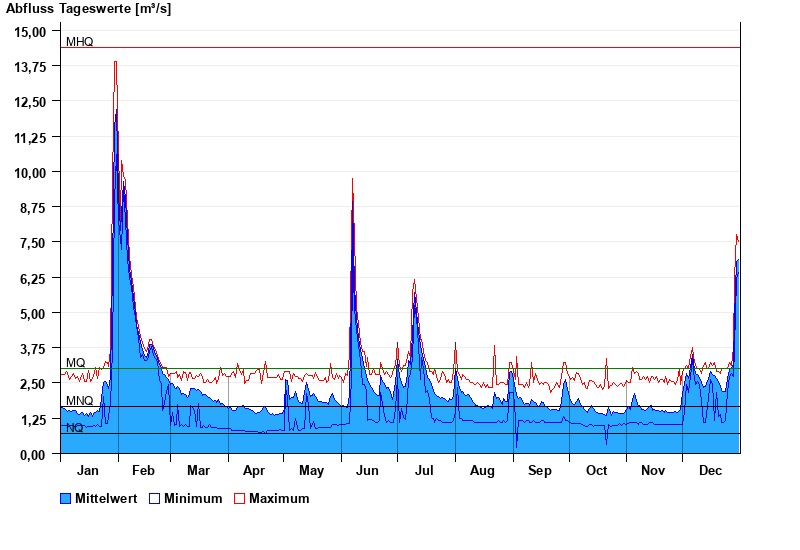Select the Maximum legend label
Screen dimensions: 800x550
click(x=279, y=498)
